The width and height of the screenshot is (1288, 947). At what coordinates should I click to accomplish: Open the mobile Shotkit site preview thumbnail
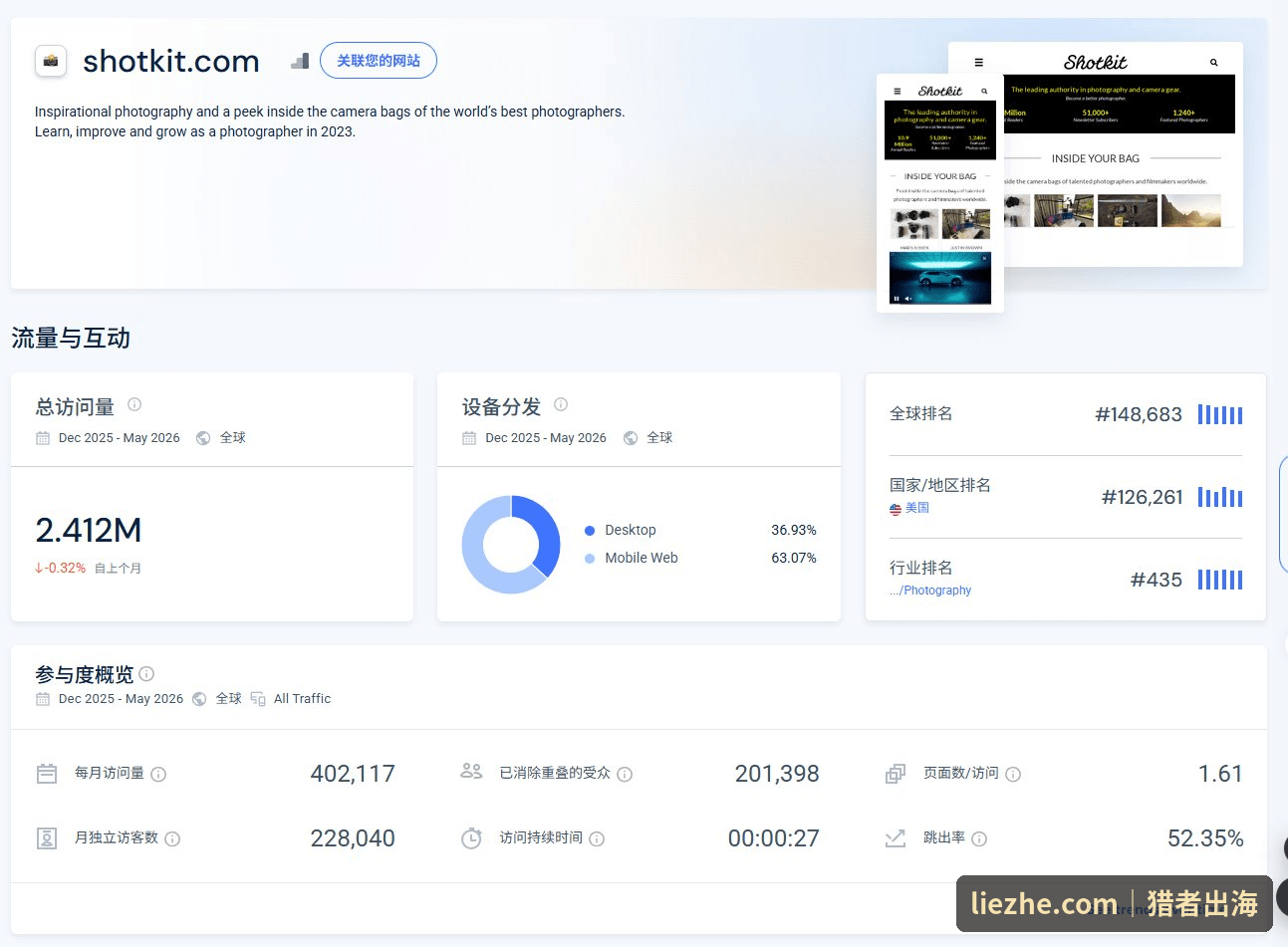pos(940,193)
